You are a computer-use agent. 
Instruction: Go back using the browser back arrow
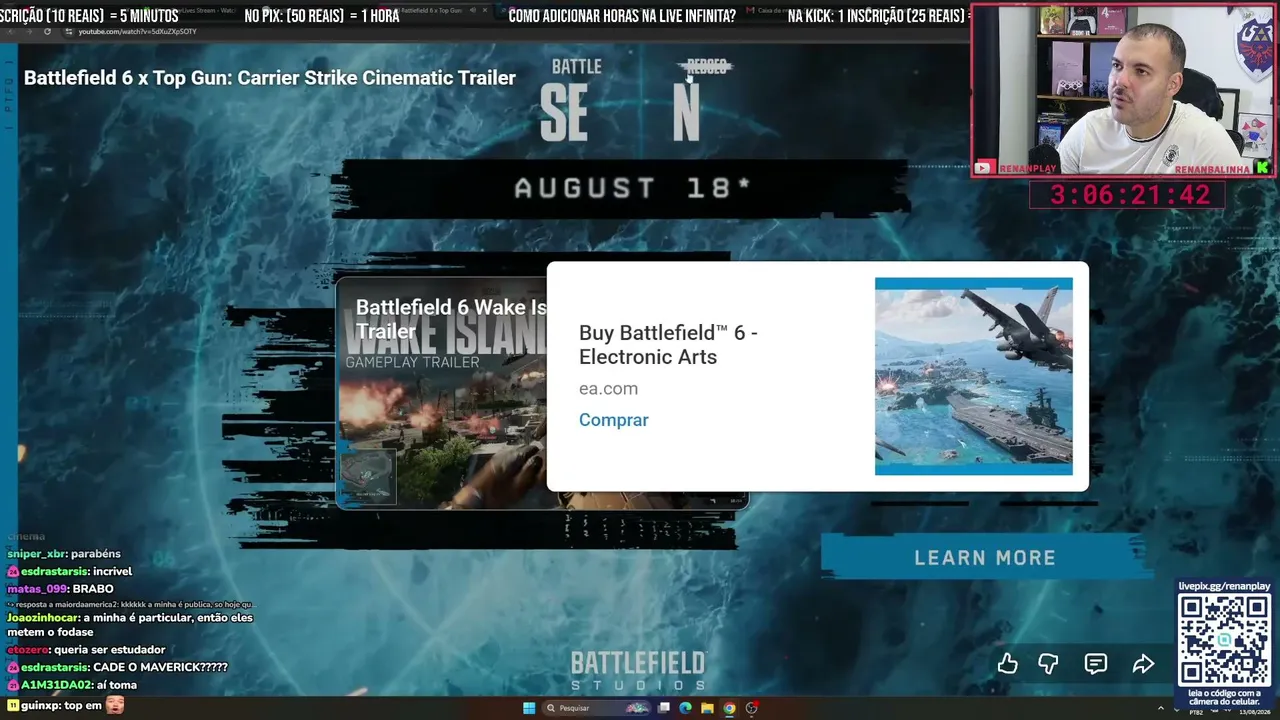tap(12, 31)
